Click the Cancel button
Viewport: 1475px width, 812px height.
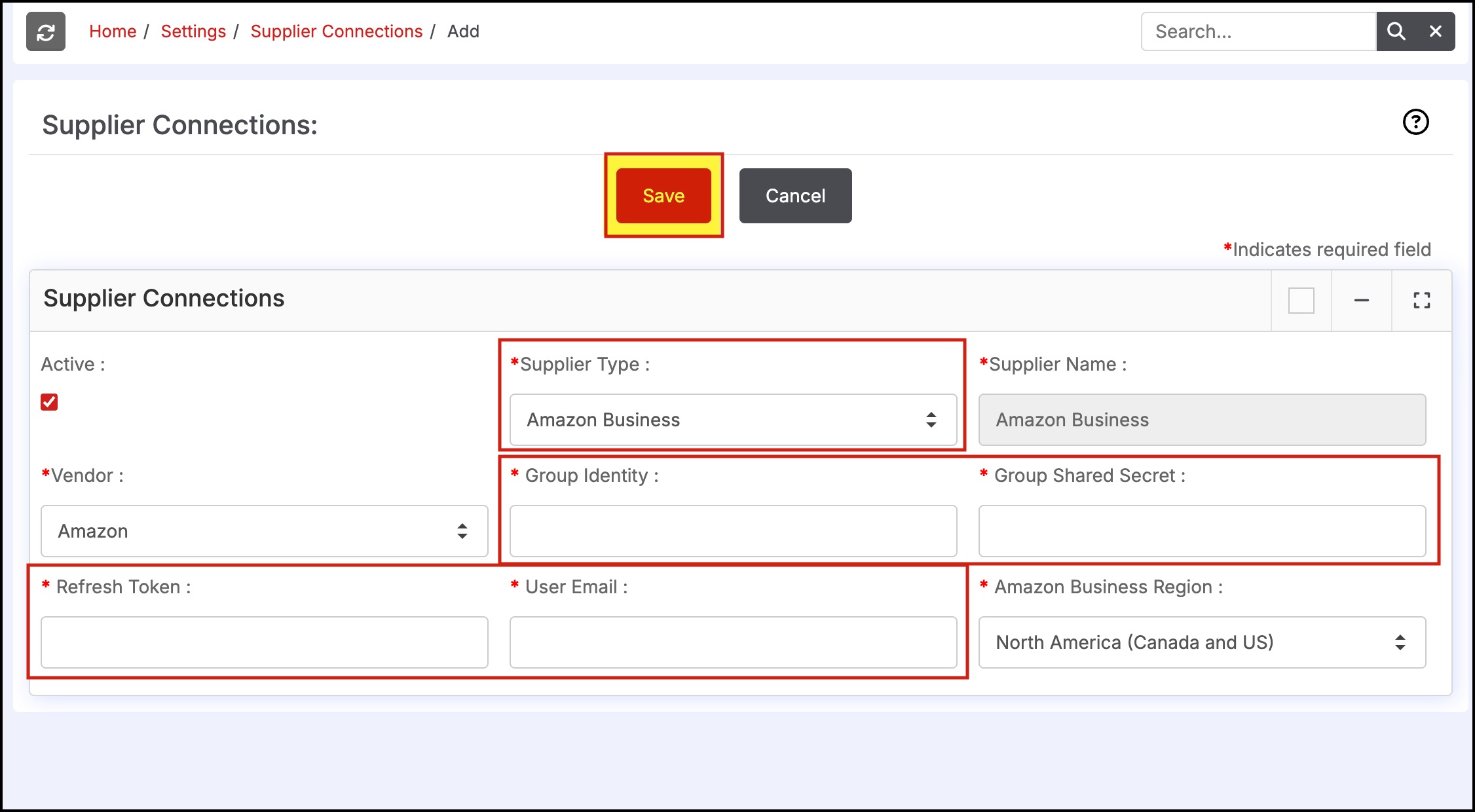(x=796, y=196)
